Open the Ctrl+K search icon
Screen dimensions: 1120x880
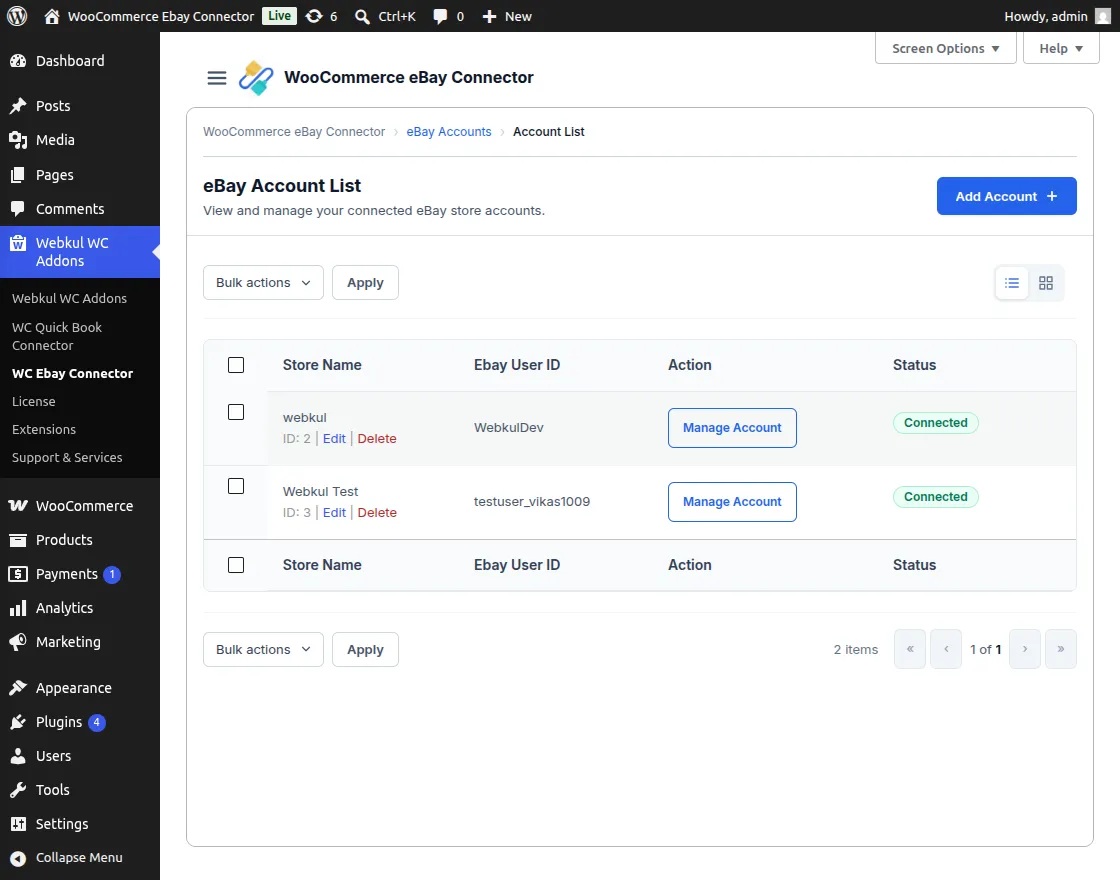tap(362, 16)
